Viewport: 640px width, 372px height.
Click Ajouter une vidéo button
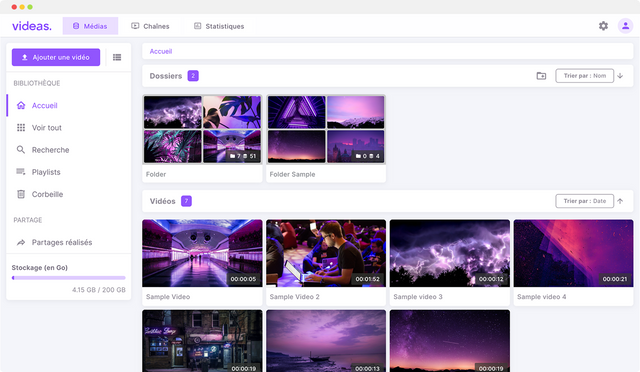pos(56,57)
